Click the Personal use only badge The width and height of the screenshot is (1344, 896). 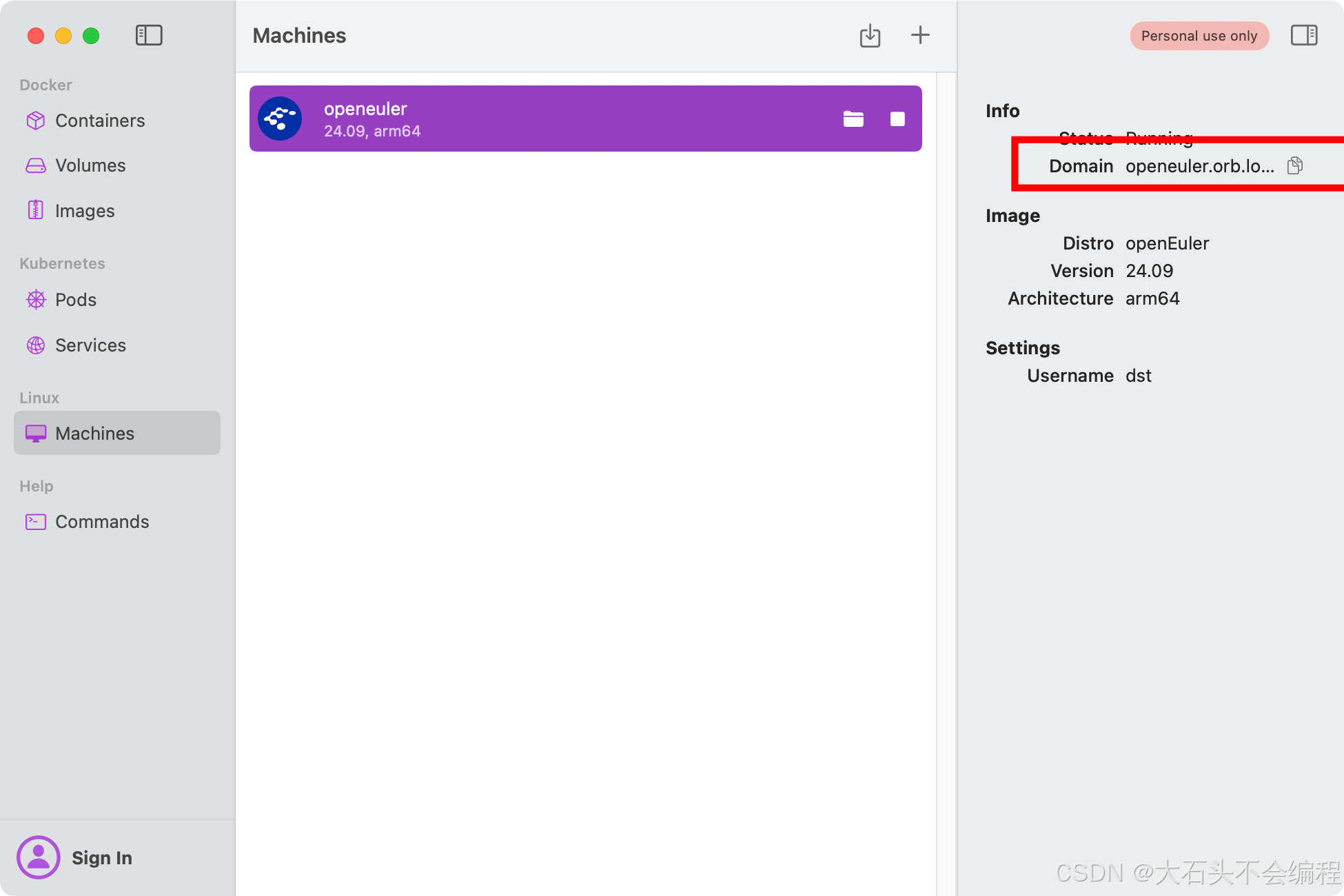click(1199, 36)
